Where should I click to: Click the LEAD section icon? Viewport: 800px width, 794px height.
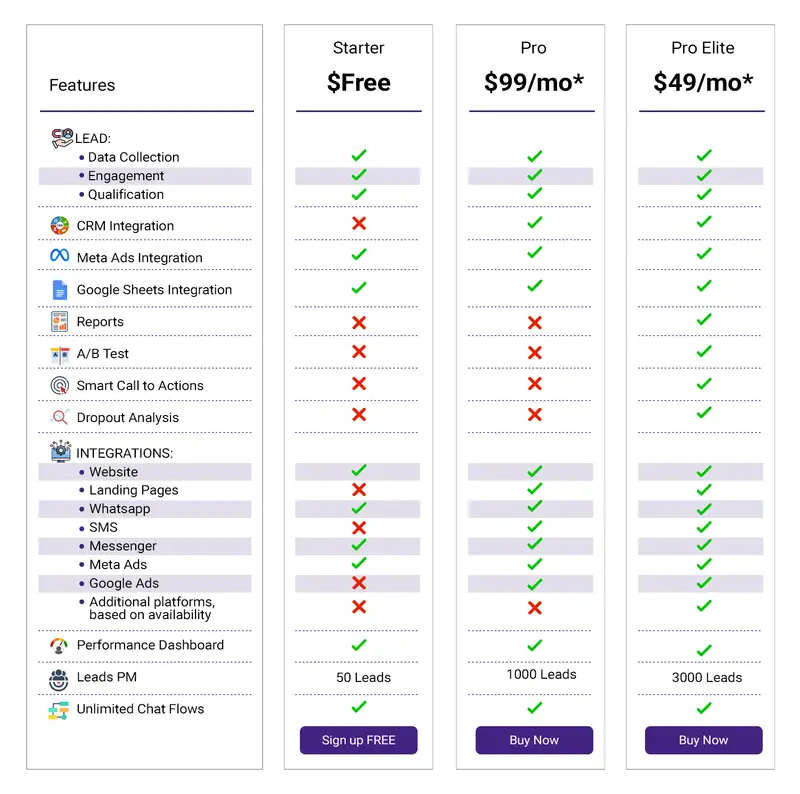point(62,138)
